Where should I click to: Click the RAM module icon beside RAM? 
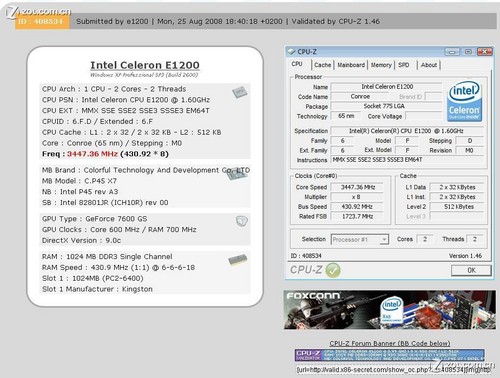238,260
